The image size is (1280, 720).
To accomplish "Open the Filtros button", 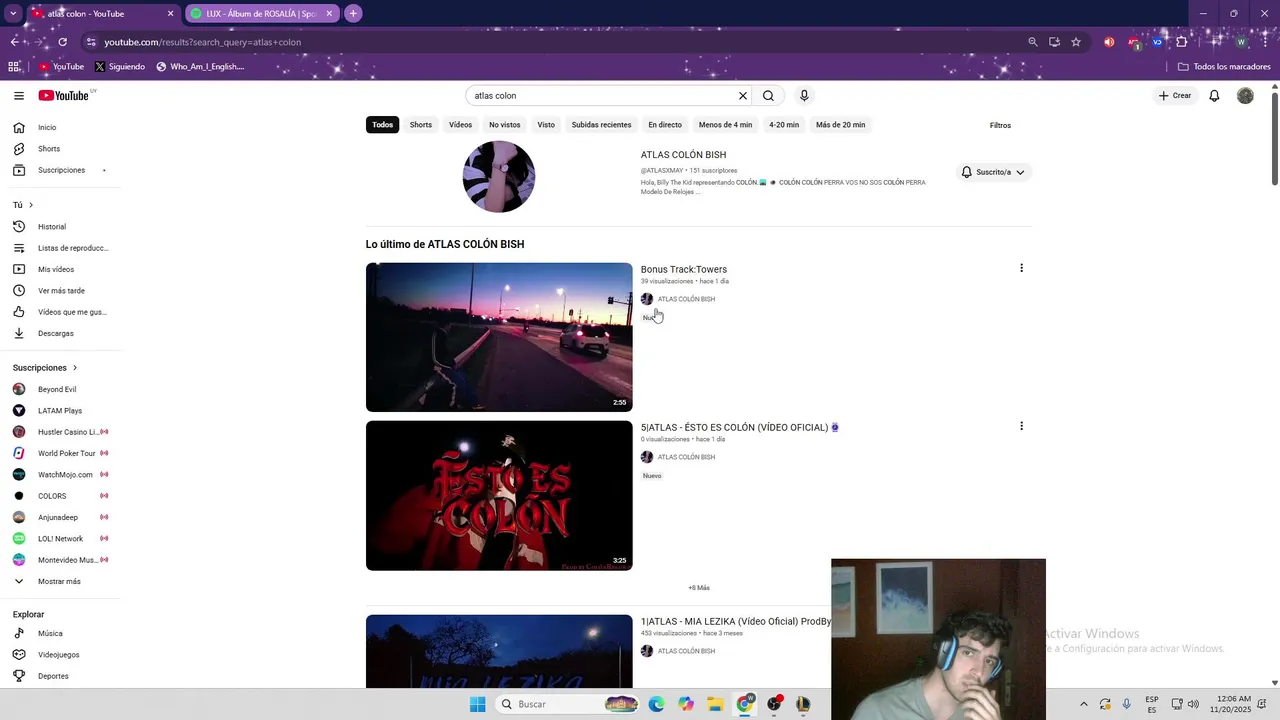I will tap(1000, 125).
